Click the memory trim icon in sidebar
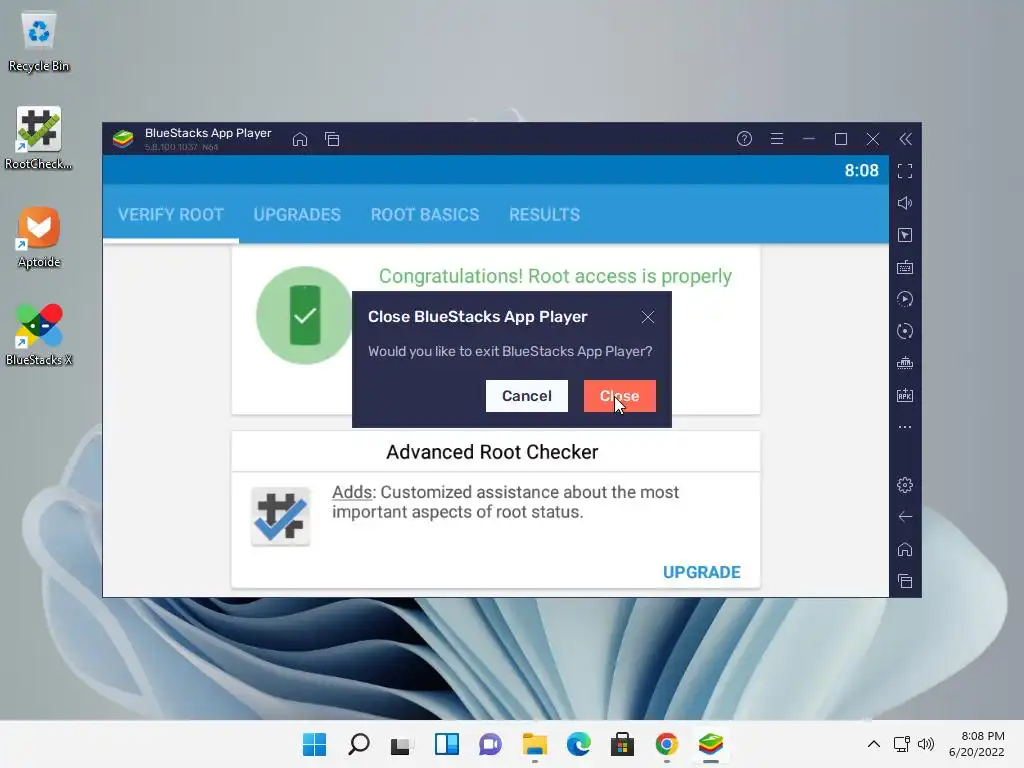The width and height of the screenshot is (1024, 768). 904,363
